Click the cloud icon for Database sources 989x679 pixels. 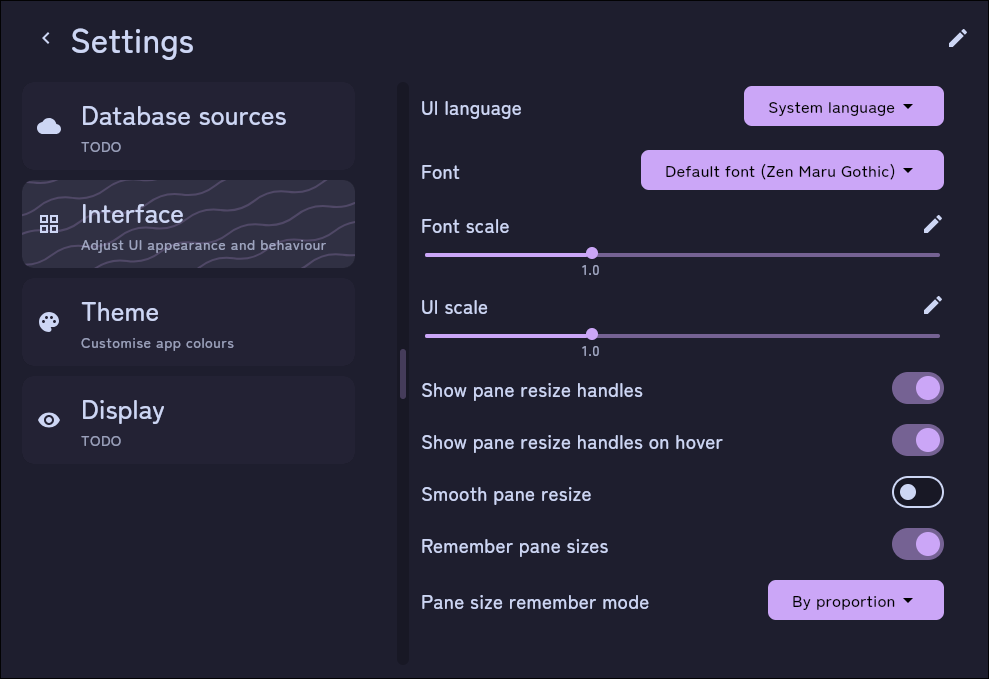tap(49, 126)
